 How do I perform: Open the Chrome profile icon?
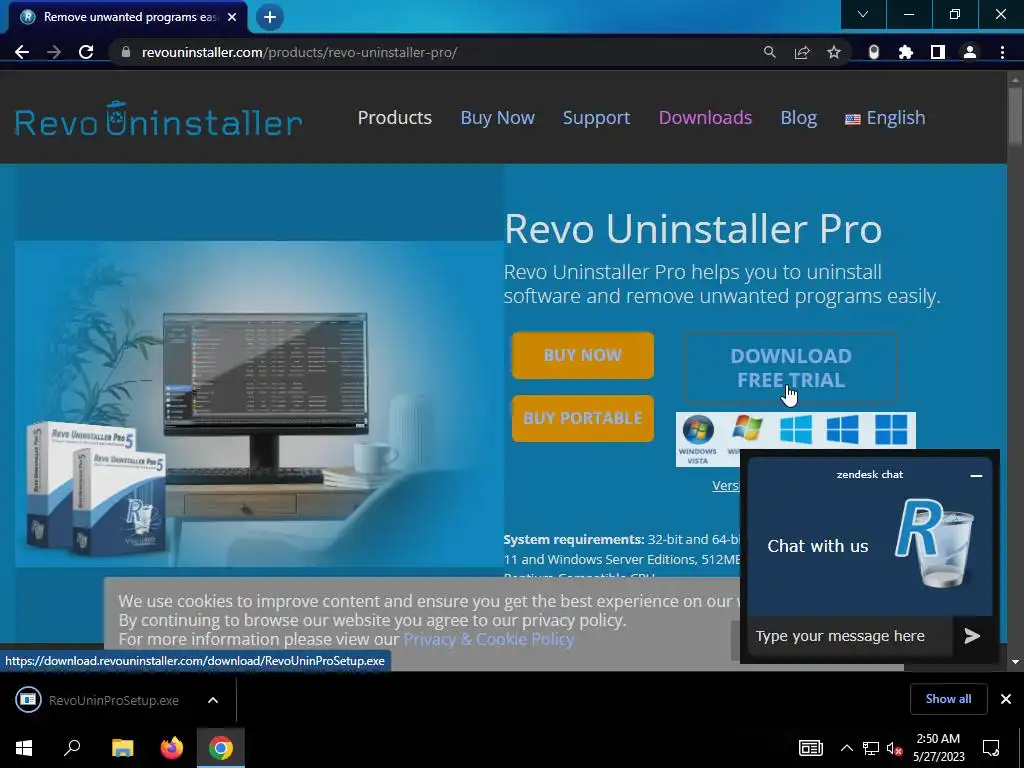coord(970,52)
